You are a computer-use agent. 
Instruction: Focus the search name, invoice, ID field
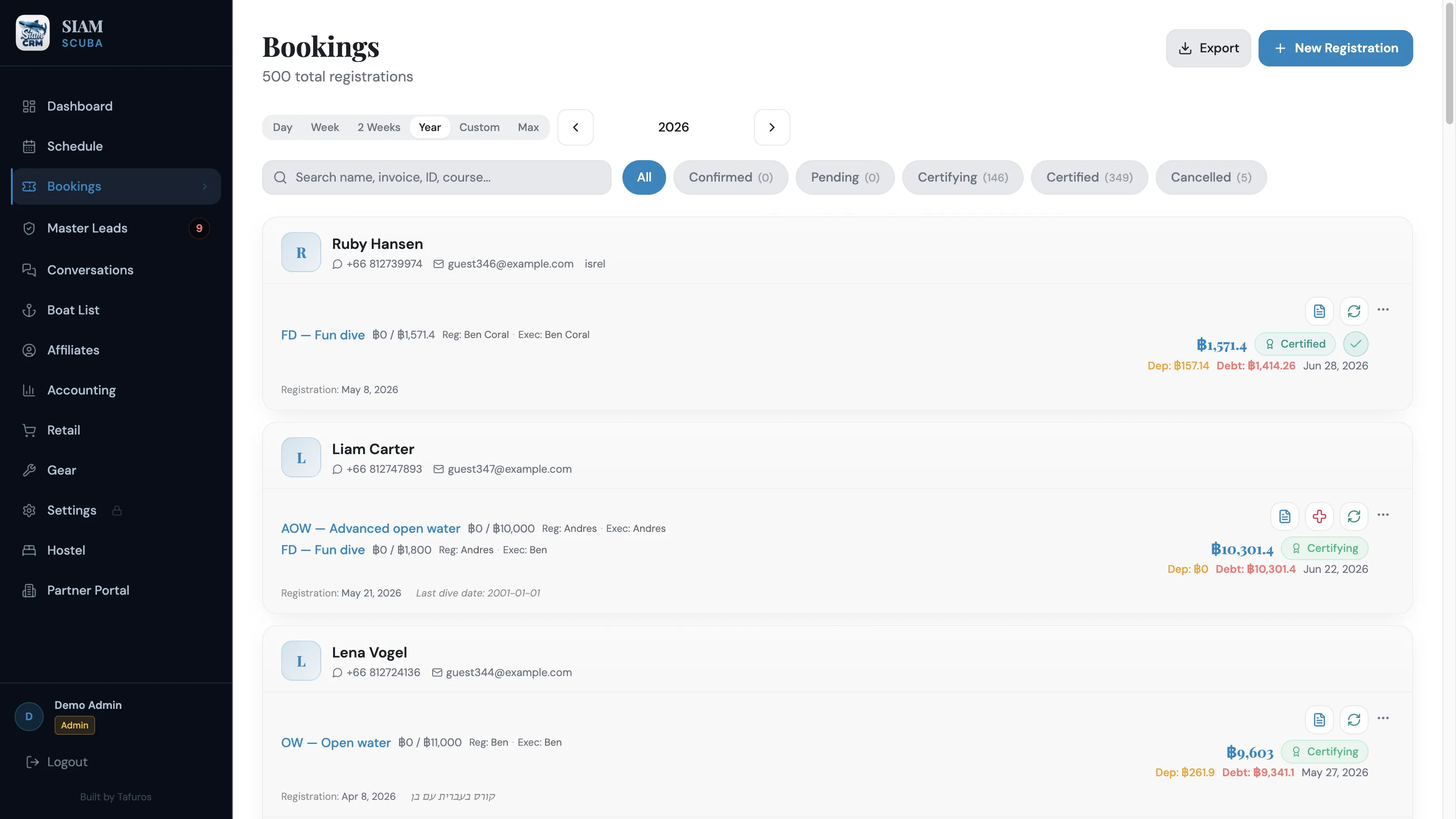(x=436, y=177)
